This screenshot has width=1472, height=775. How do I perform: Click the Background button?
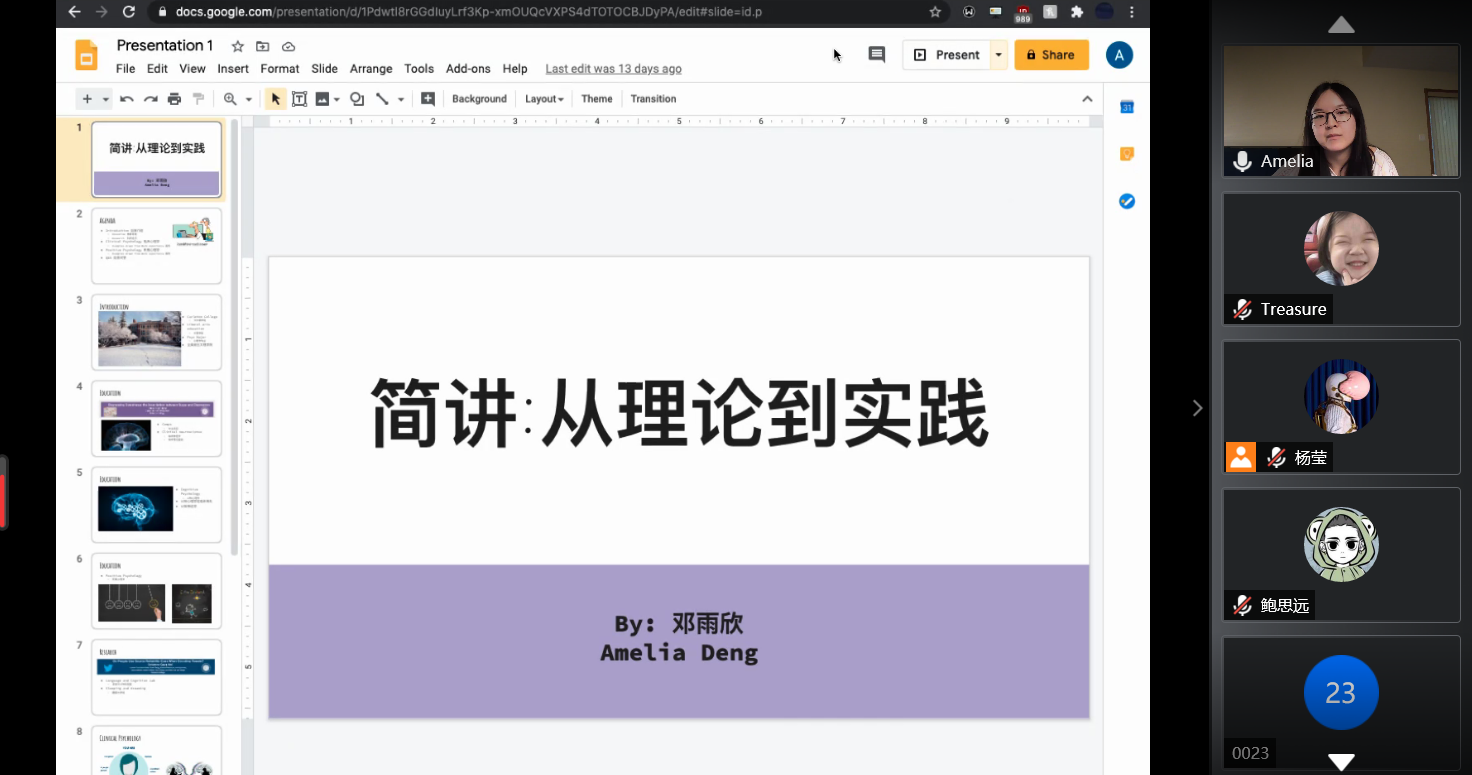pos(479,99)
